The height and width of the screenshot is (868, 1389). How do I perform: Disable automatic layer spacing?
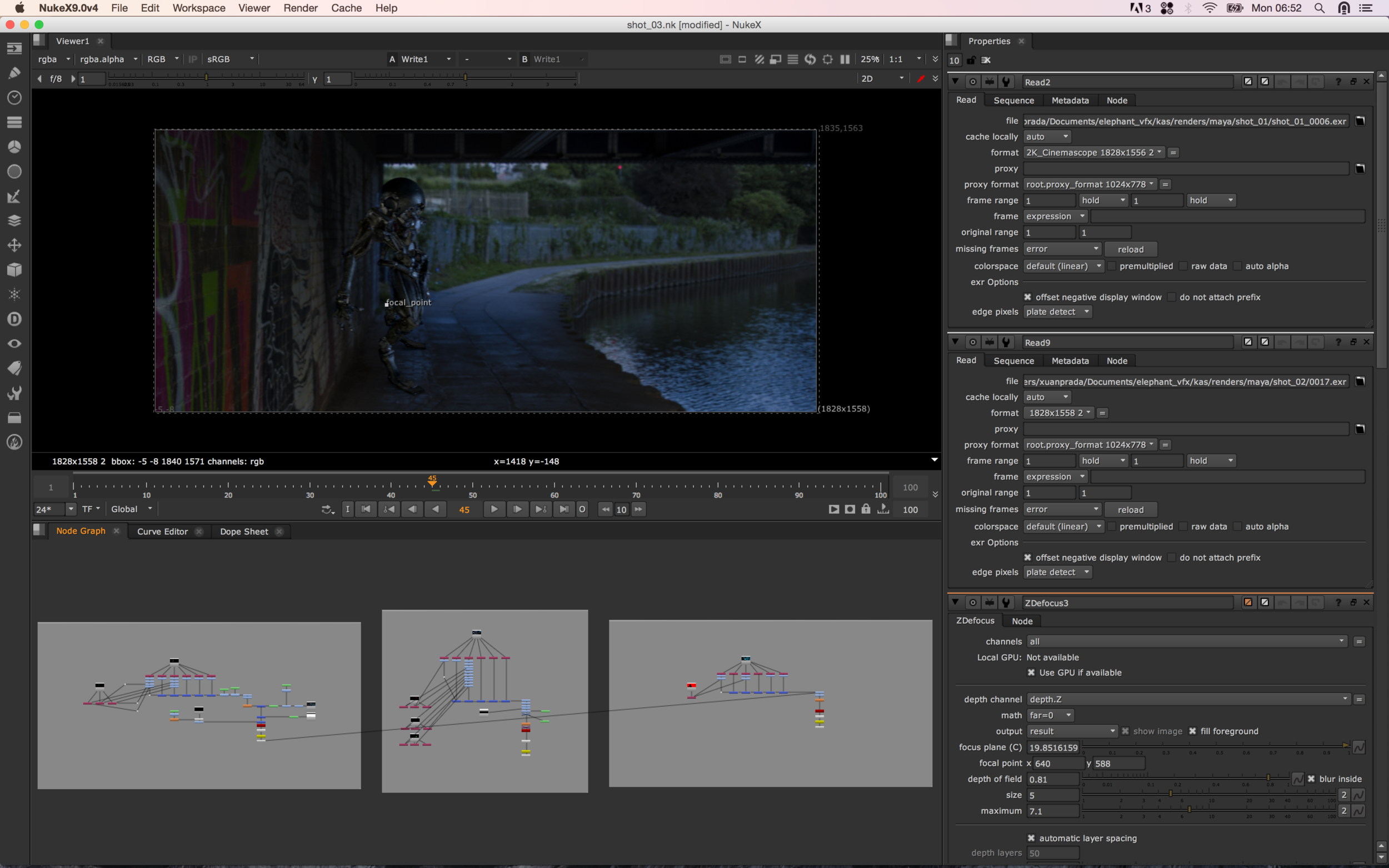(1031, 838)
